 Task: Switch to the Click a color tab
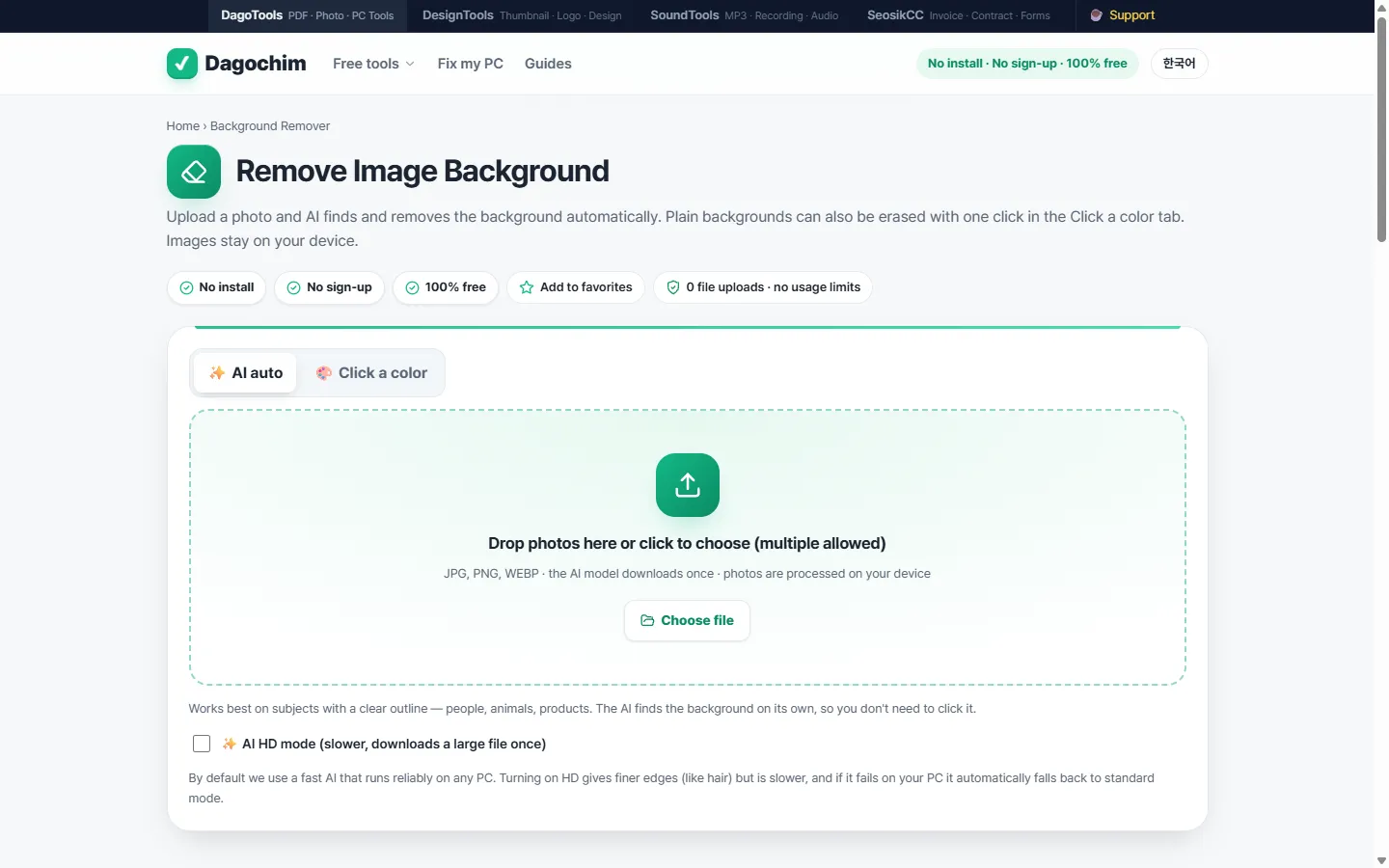pyautogui.click(x=370, y=373)
